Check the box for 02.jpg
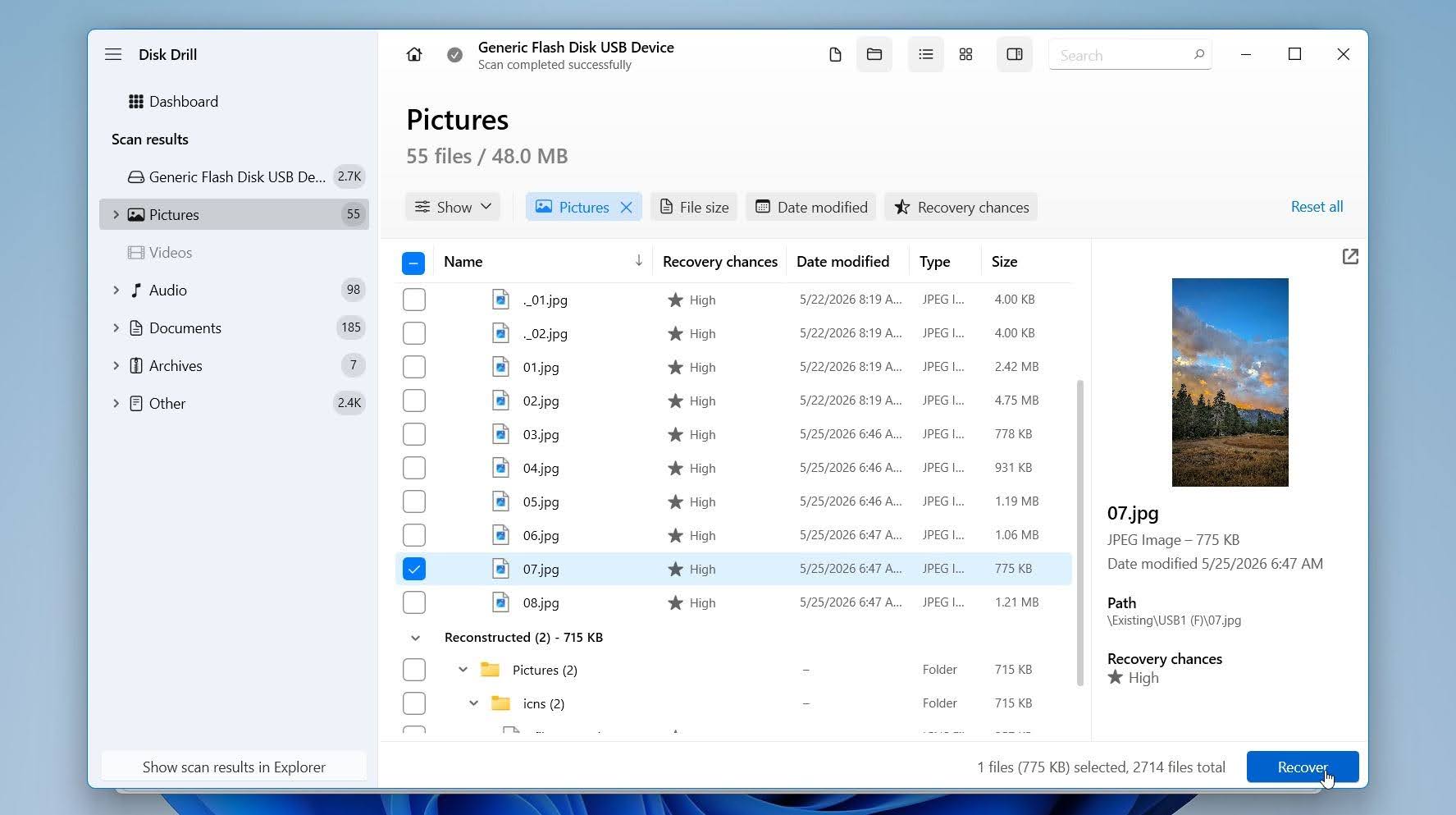The image size is (1456, 815). [x=414, y=401]
